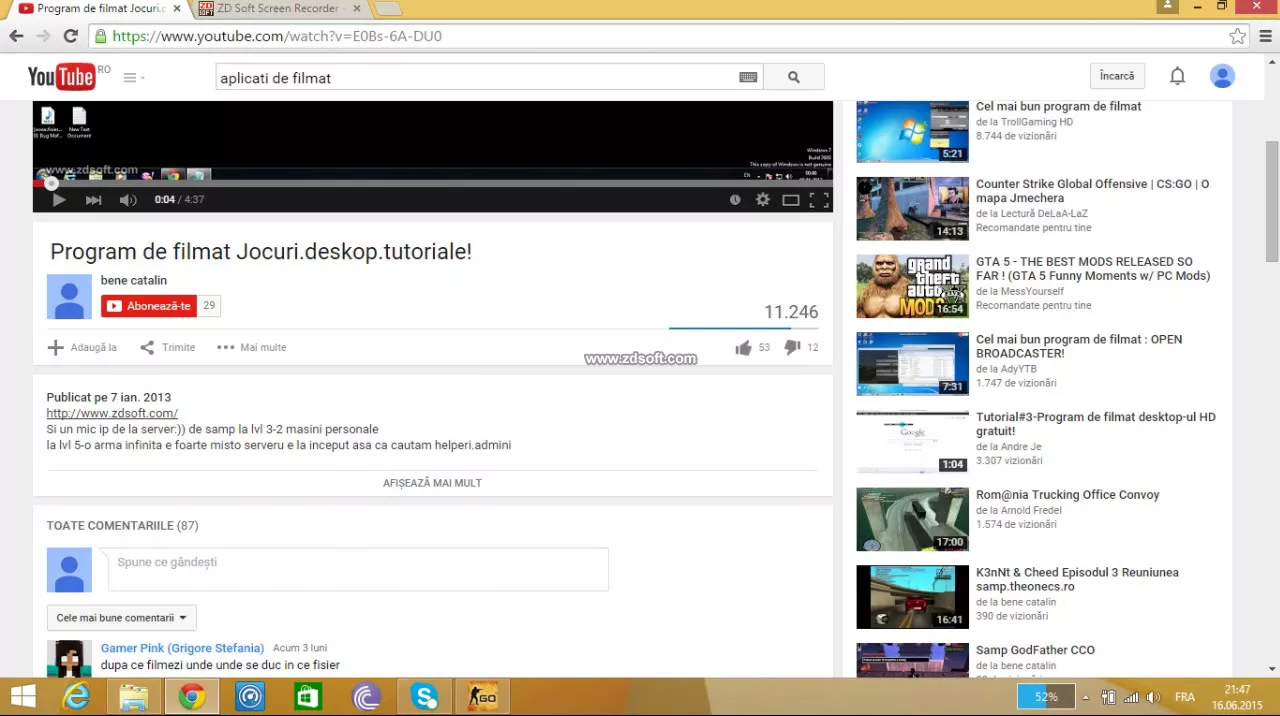This screenshot has height=716, width=1280.
Task: Open Counter-Strike GO taskbar icon
Action: [482, 697]
